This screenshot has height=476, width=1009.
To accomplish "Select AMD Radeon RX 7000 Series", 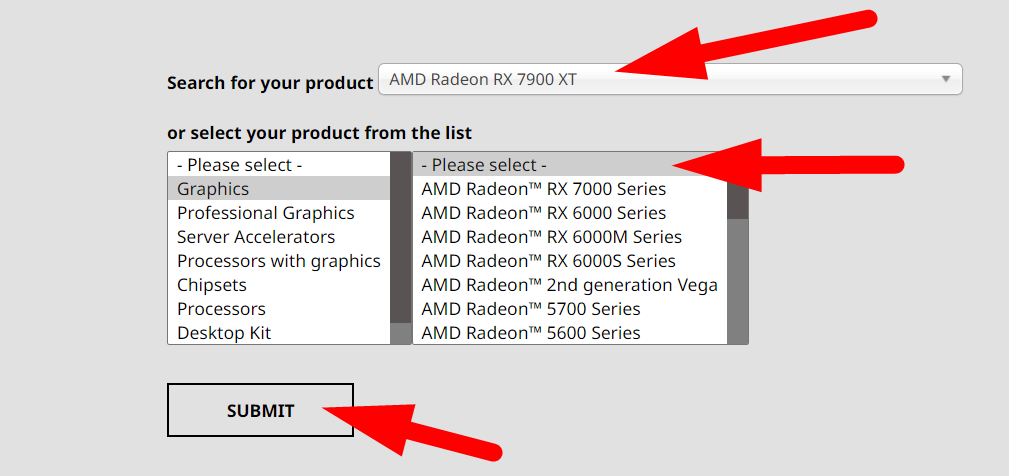I will (x=569, y=189).
